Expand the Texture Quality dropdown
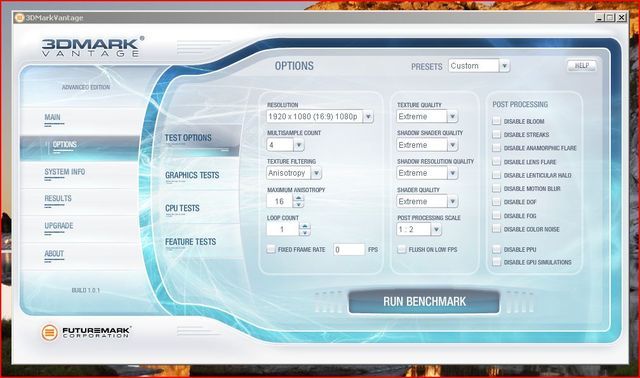 tap(452, 117)
